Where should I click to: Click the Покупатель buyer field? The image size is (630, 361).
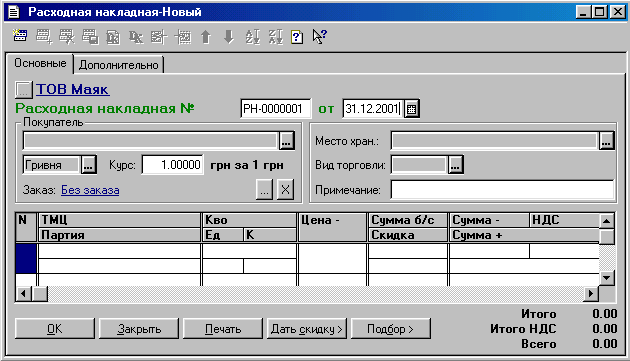pos(150,140)
